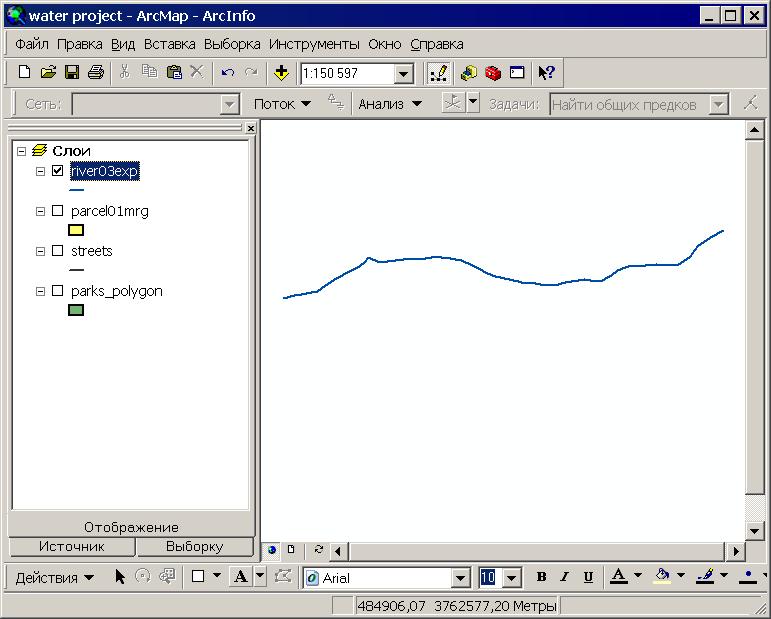Open ArcToolbox red toolbox icon
The height and width of the screenshot is (619, 771).
pyautogui.click(x=493, y=73)
